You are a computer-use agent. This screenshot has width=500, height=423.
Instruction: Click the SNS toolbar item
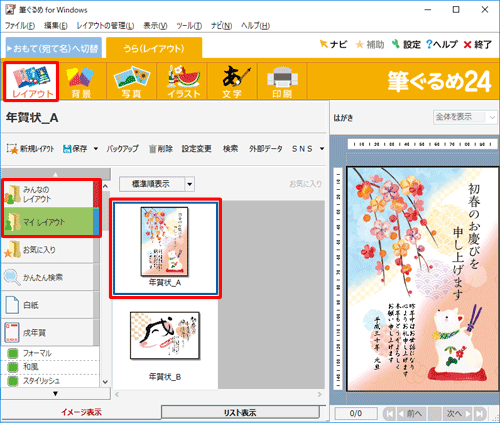tap(302, 149)
